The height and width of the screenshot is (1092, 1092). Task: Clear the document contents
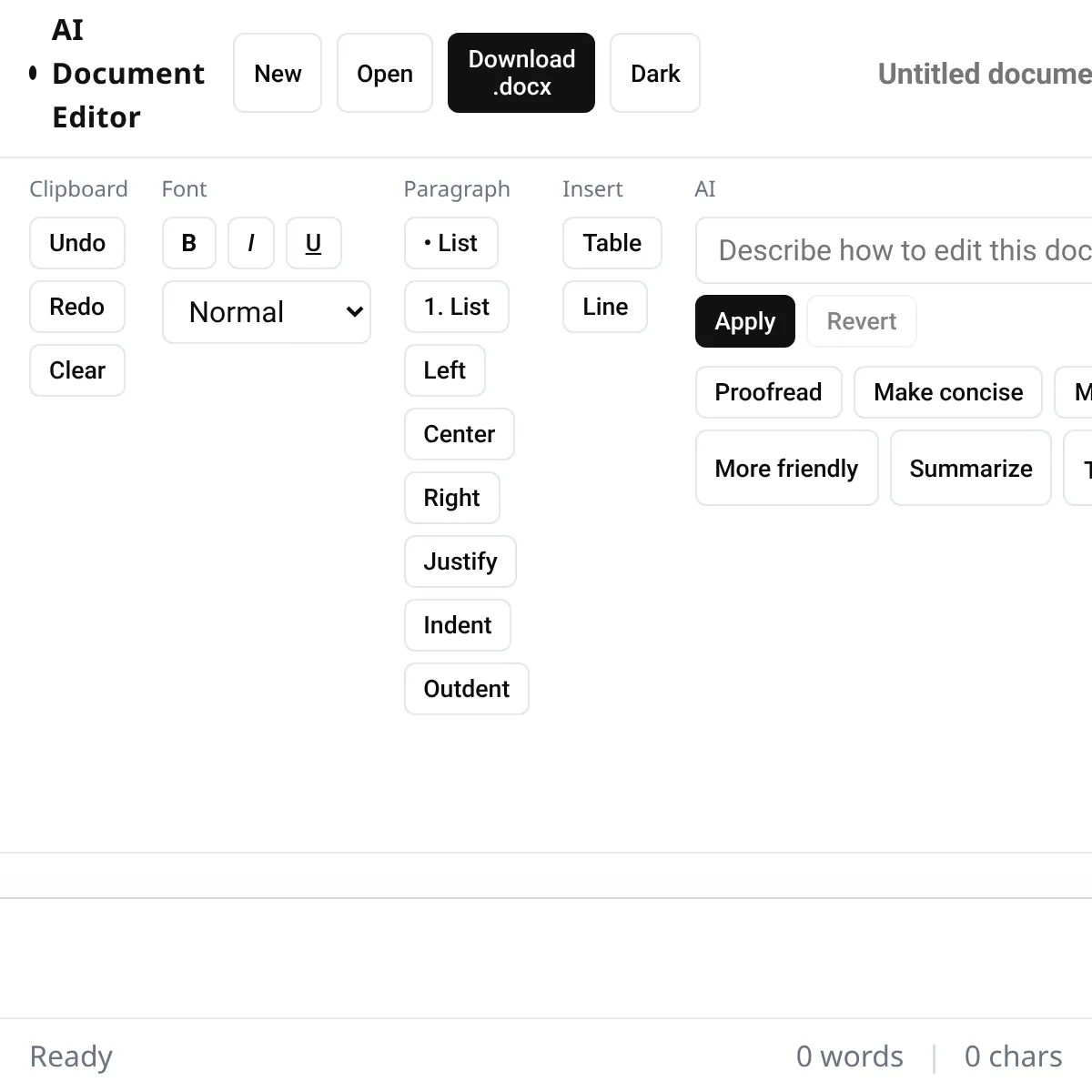[77, 370]
